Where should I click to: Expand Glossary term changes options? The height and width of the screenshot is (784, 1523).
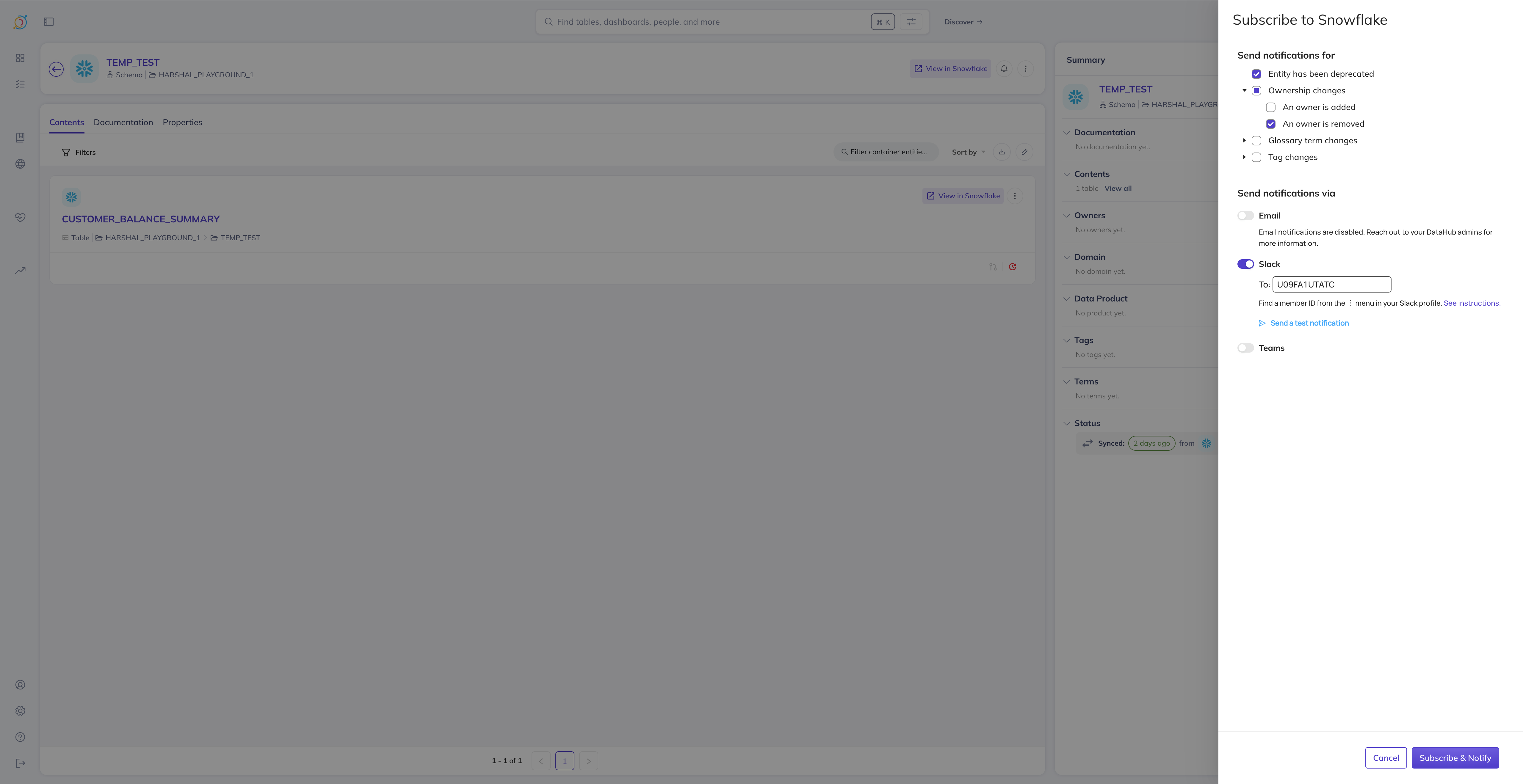1244,141
